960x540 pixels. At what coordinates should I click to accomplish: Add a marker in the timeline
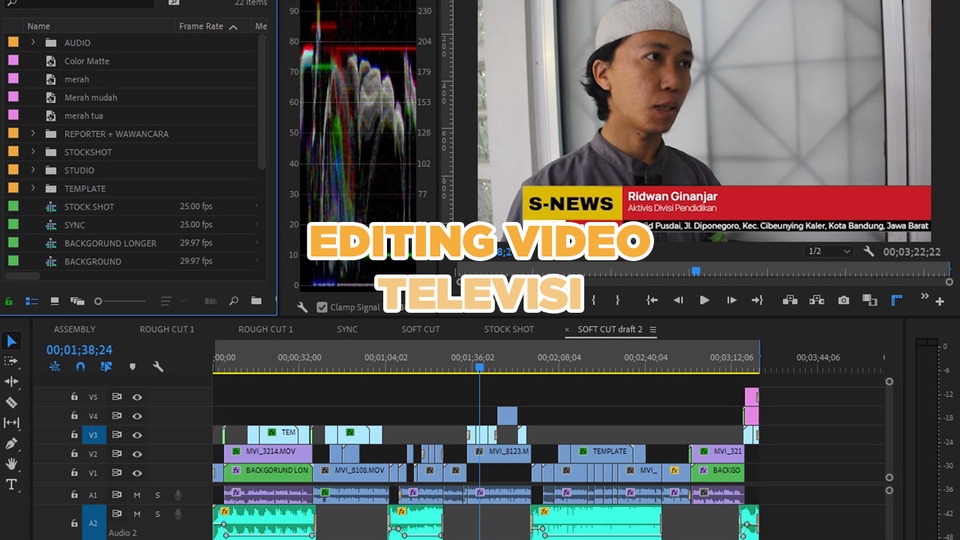(x=132, y=366)
